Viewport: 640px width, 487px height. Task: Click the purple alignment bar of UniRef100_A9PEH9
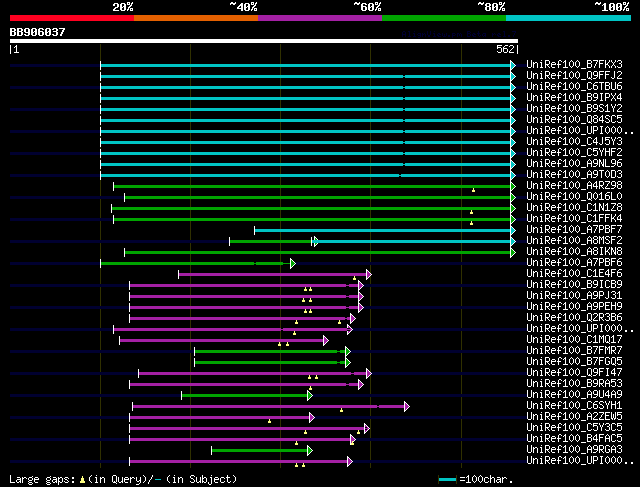coord(243,308)
